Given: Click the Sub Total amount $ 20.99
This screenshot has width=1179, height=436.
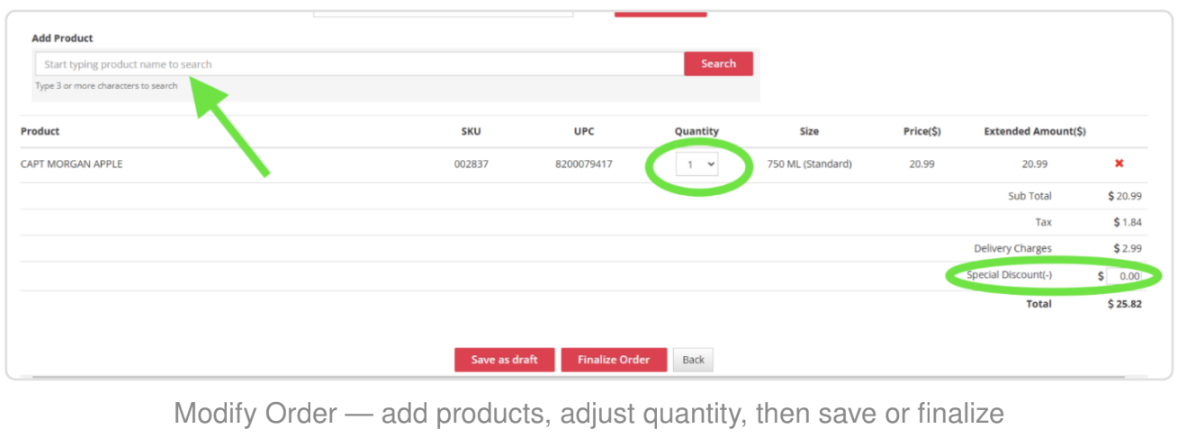Looking at the screenshot, I should [x=1125, y=196].
